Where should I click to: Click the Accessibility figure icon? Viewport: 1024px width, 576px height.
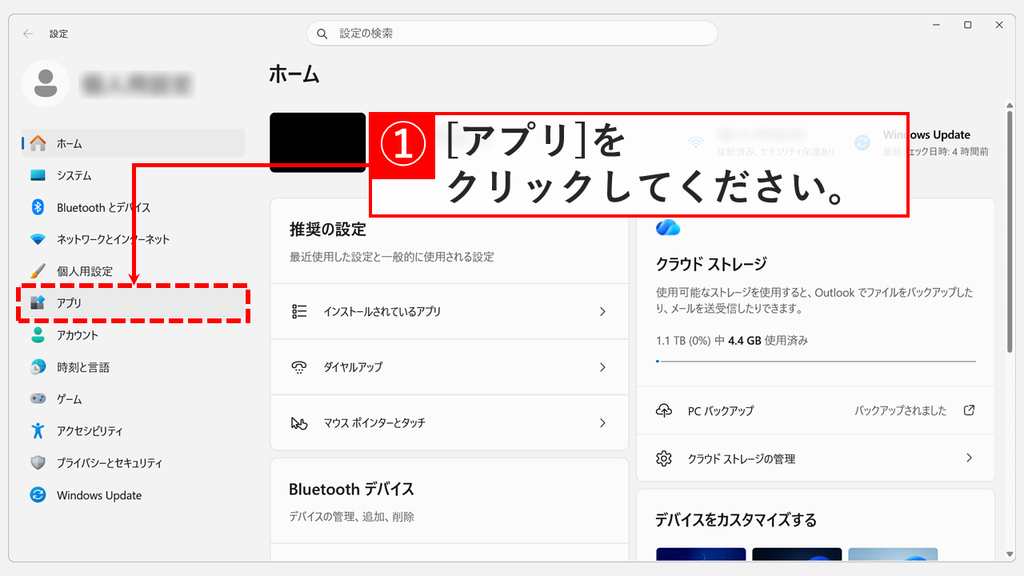[38, 430]
